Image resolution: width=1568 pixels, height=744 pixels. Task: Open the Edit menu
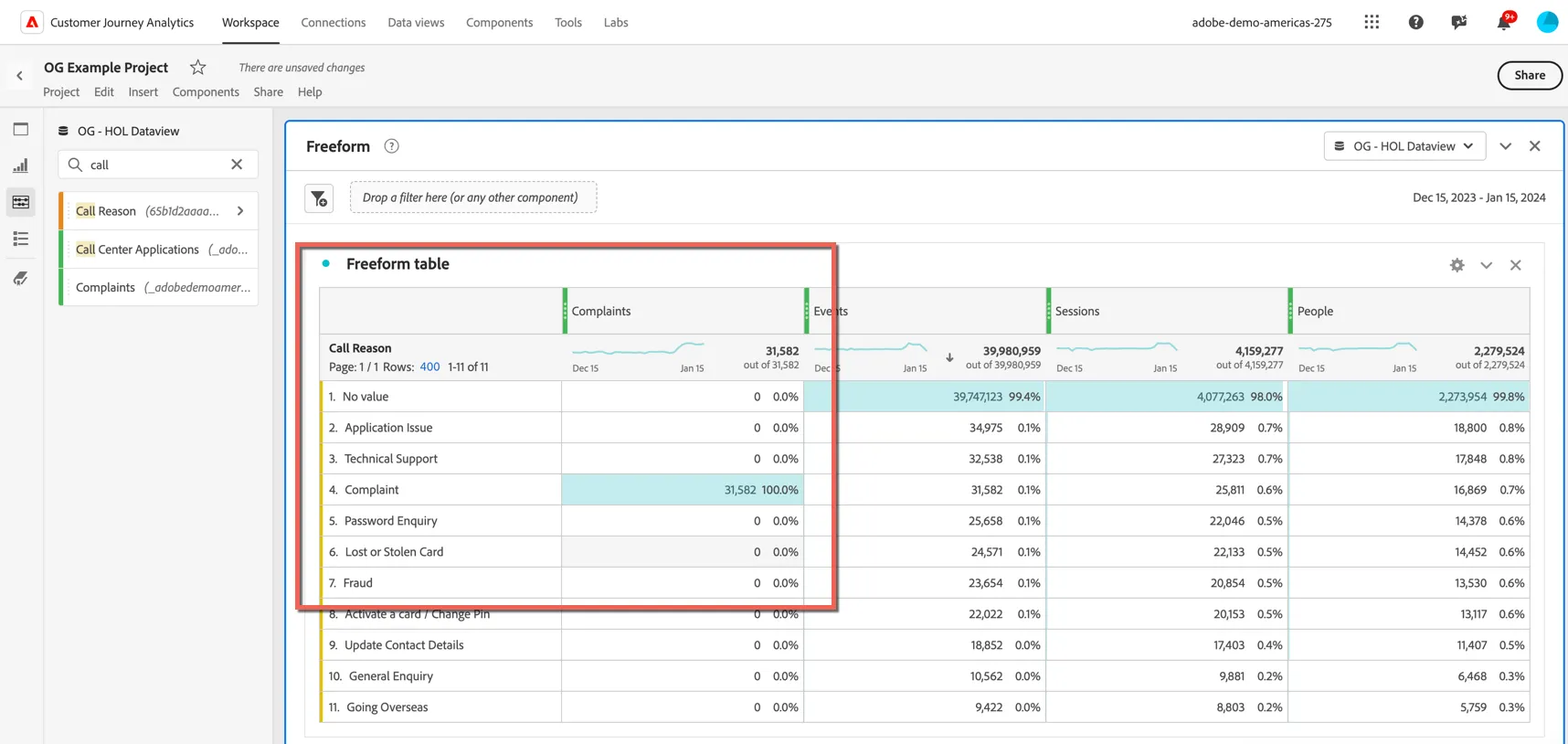click(104, 91)
